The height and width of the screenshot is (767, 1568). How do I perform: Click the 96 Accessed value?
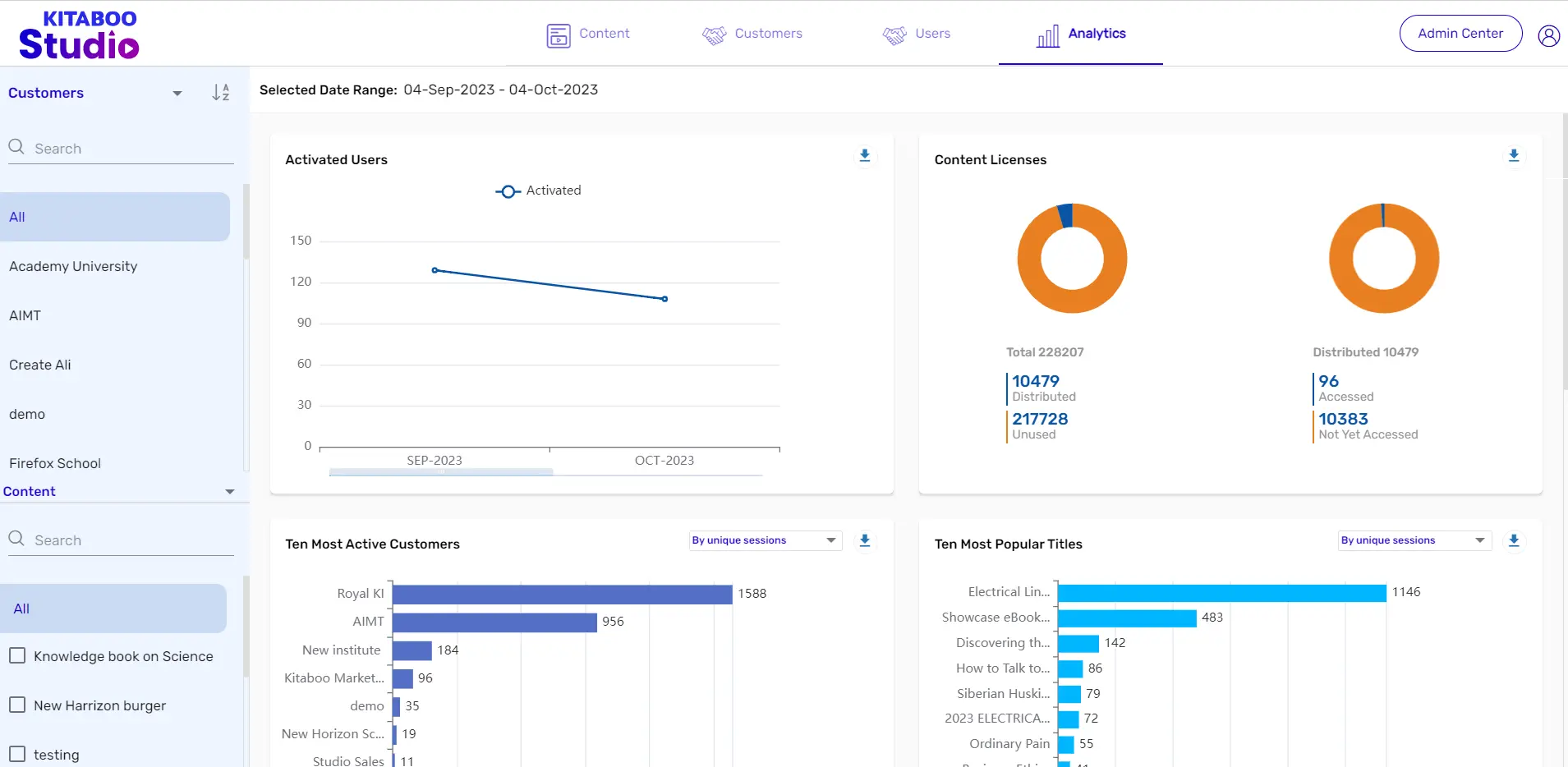point(1329,381)
